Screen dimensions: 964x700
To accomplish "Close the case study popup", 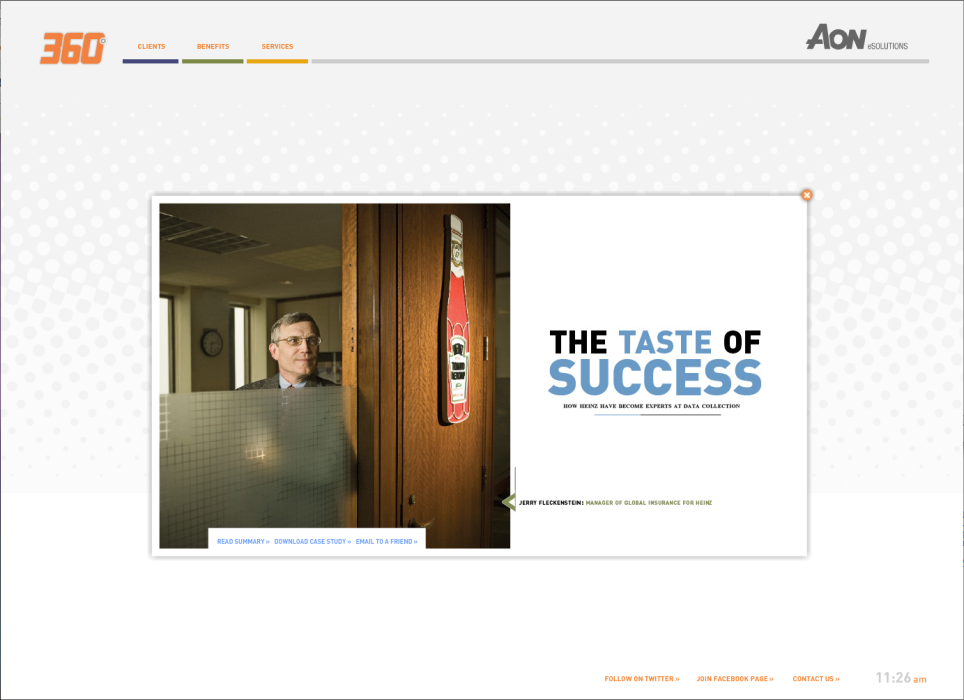I will pyautogui.click(x=806, y=195).
